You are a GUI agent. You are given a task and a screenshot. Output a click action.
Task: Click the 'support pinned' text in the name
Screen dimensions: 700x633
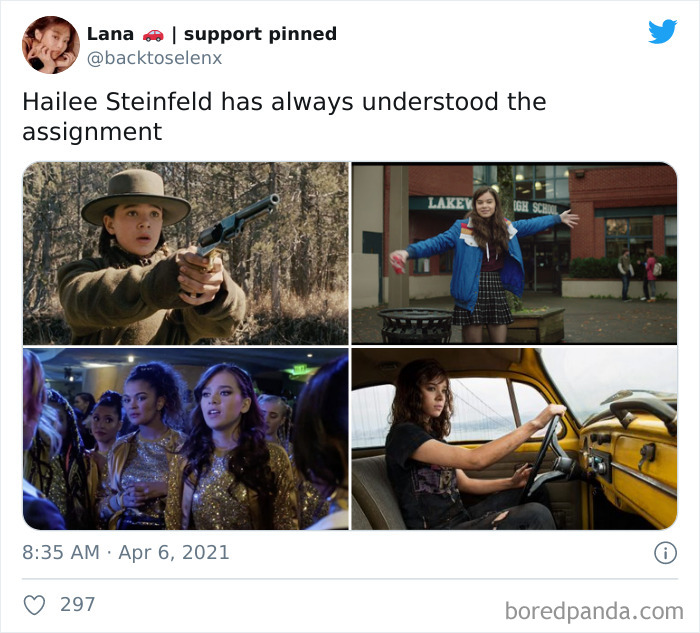[260, 34]
